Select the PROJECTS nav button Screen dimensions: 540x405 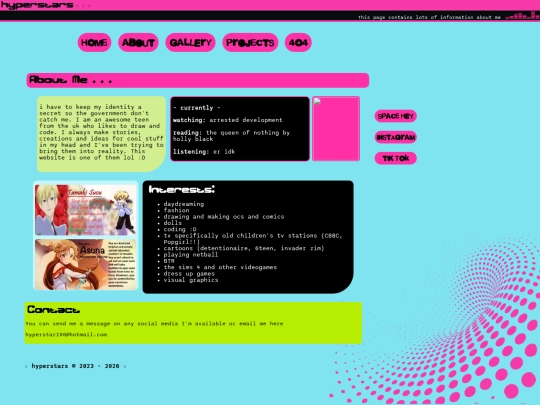pyautogui.click(x=250, y=43)
